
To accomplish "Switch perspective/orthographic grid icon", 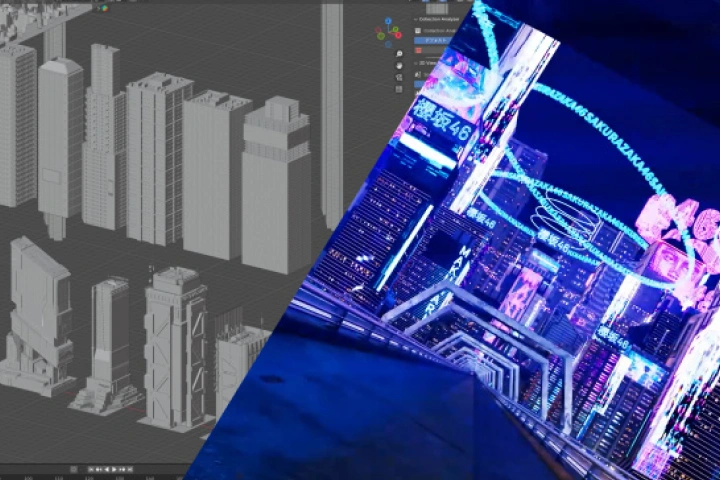I will pos(399,89).
